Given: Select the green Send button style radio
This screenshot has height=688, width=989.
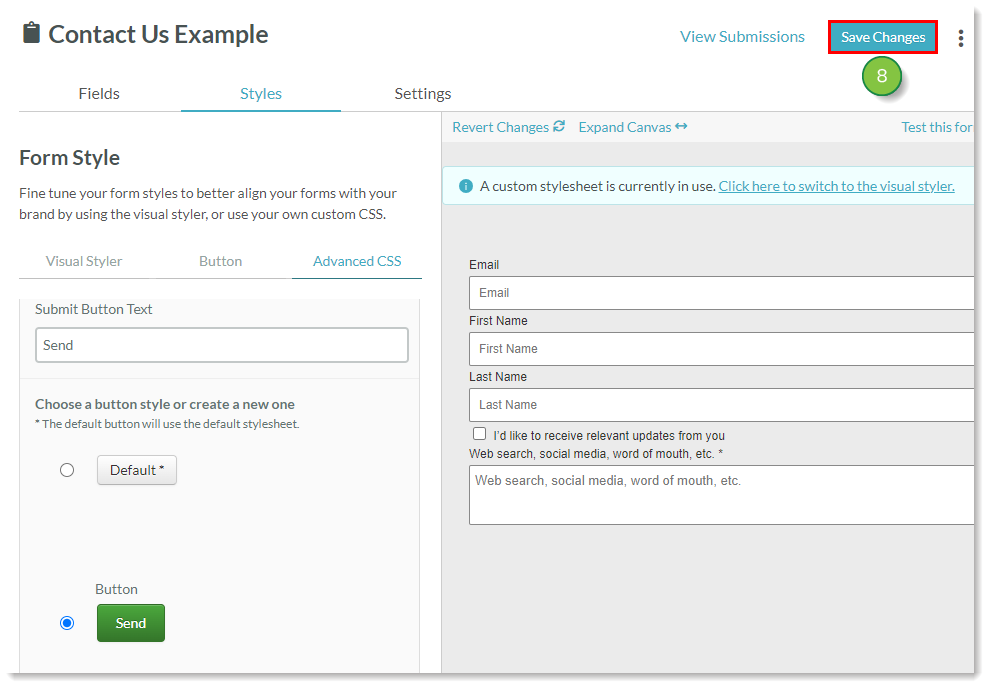Looking at the screenshot, I should tap(67, 623).
